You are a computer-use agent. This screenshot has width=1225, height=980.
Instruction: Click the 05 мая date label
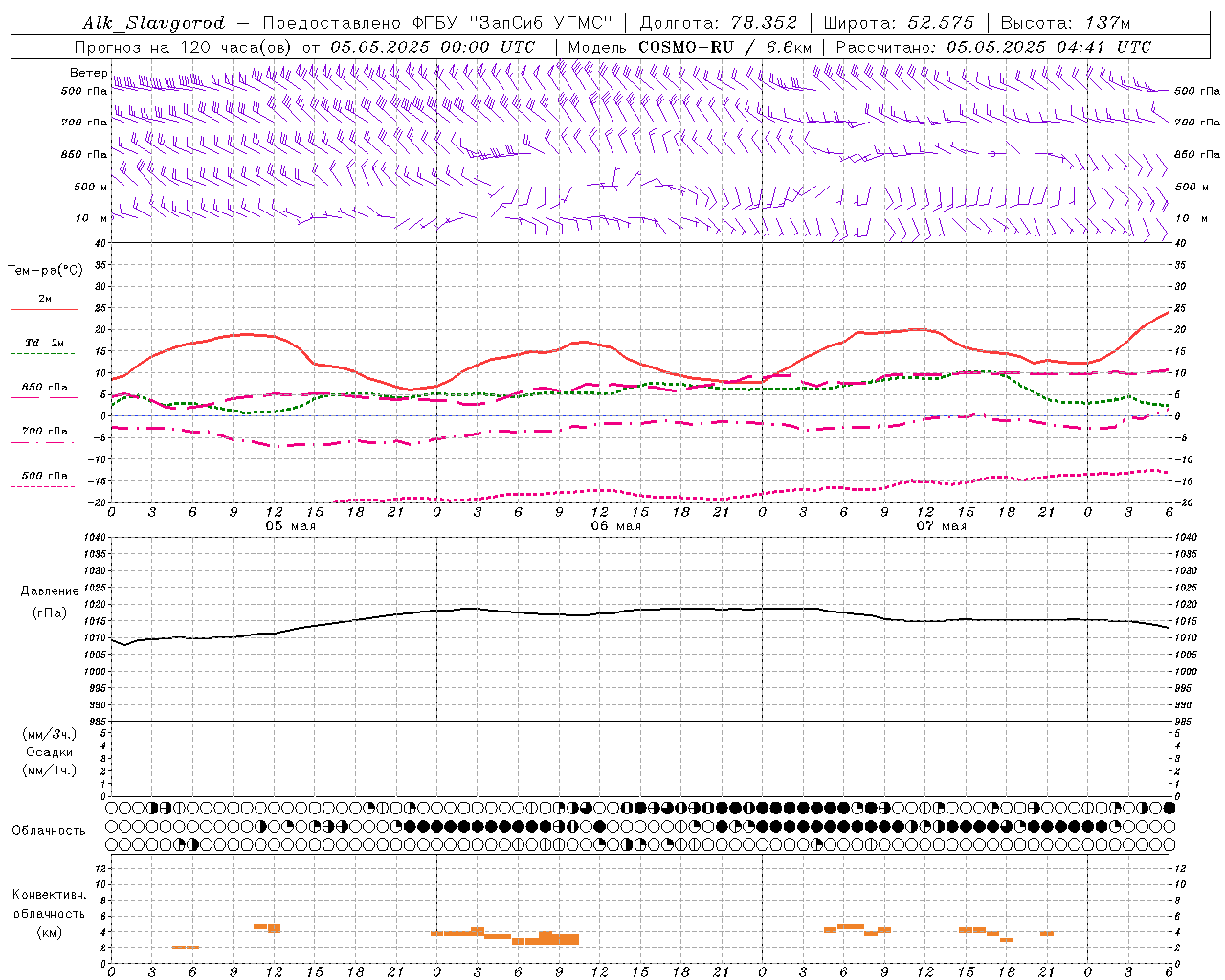290,526
